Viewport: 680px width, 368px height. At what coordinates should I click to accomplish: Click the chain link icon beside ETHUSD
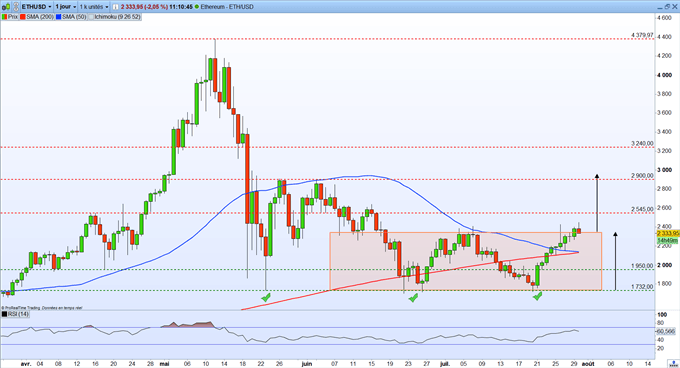(16, 7)
